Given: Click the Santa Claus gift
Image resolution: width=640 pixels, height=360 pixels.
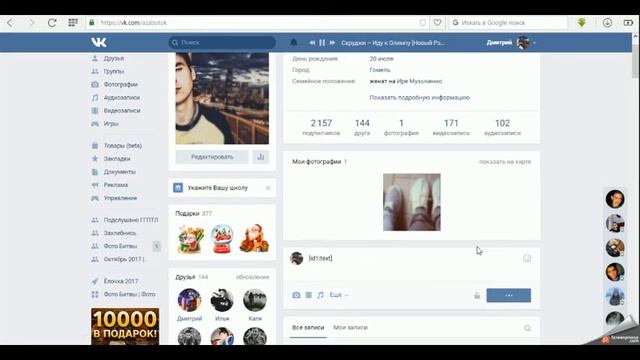Looking at the screenshot, I should pyautogui.click(x=254, y=239).
